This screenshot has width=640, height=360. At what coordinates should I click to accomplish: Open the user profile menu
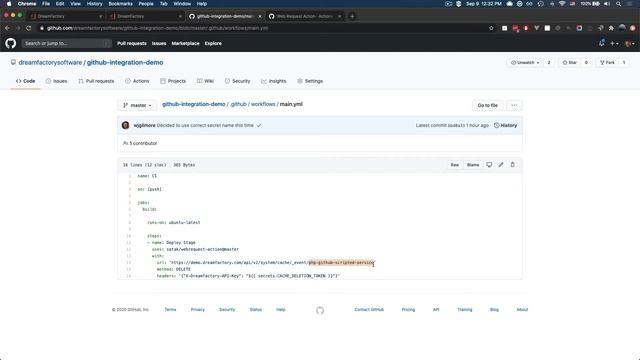[x=630, y=43]
